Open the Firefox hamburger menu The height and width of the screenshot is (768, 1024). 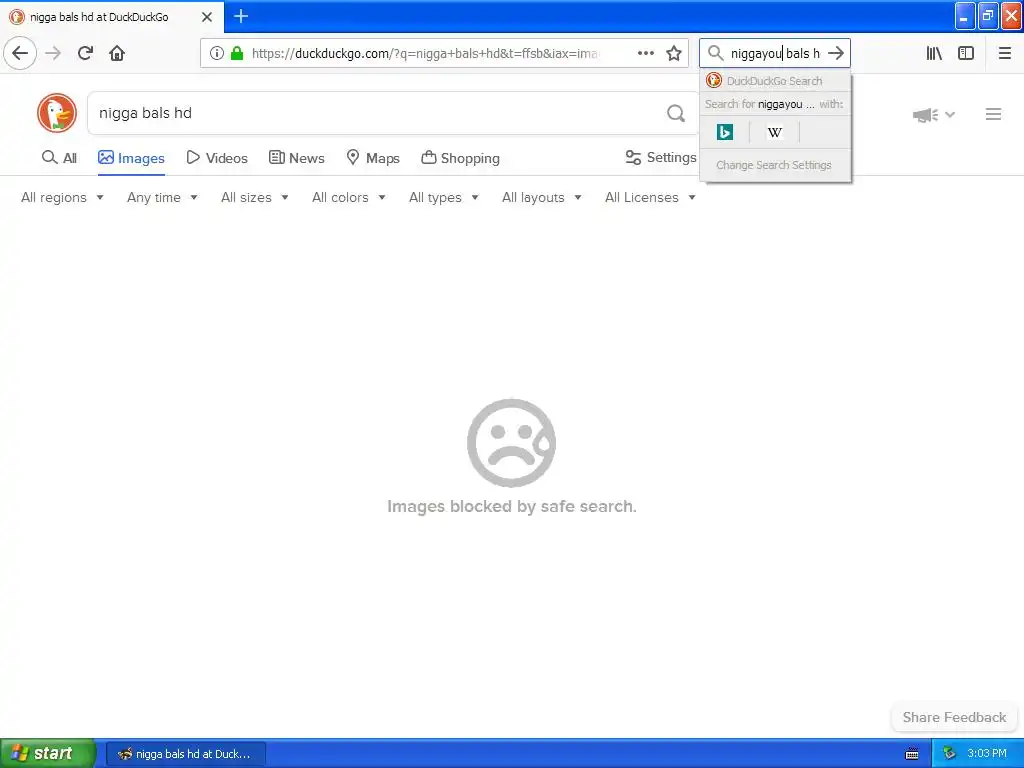tap(1005, 54)
